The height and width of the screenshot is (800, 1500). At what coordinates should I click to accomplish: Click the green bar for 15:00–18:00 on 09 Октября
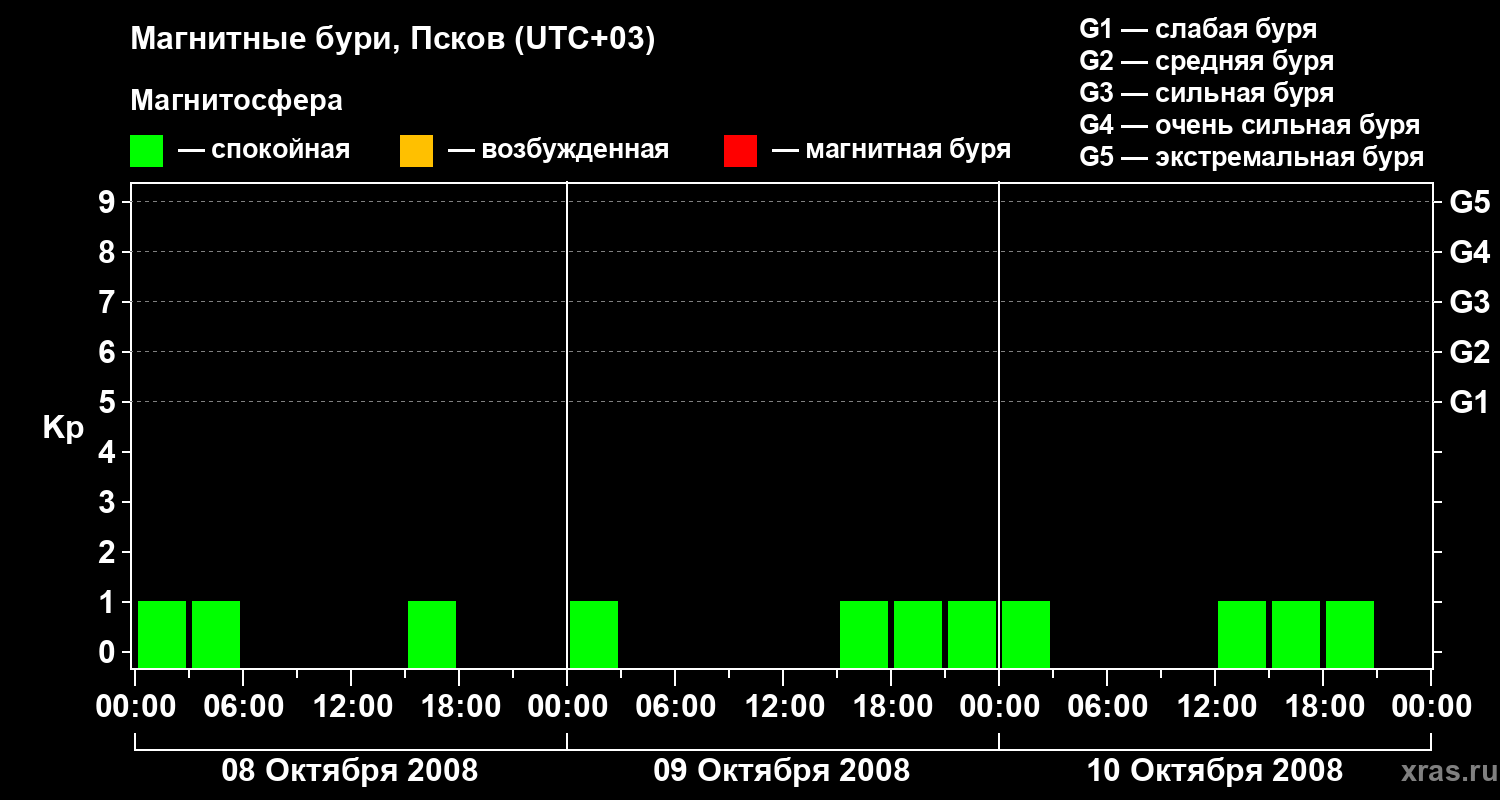coord(864,634)
